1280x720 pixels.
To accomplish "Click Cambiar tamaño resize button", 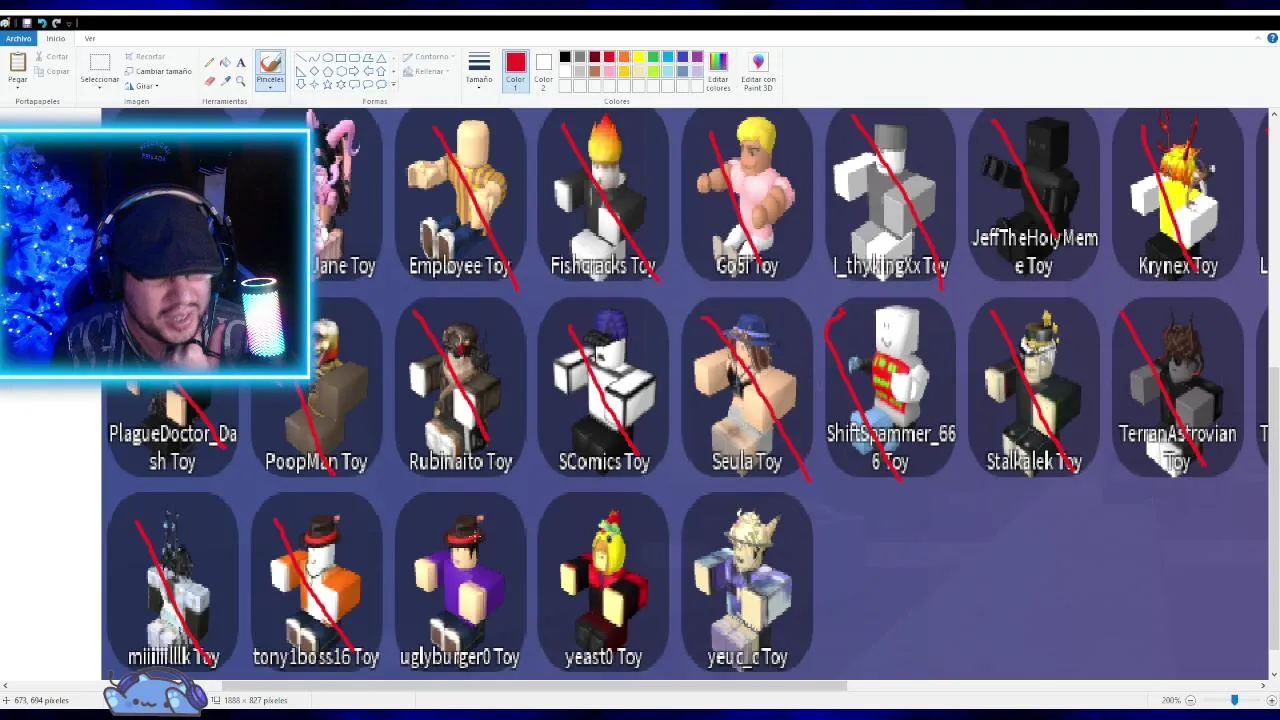I will [x=158, y=71].
